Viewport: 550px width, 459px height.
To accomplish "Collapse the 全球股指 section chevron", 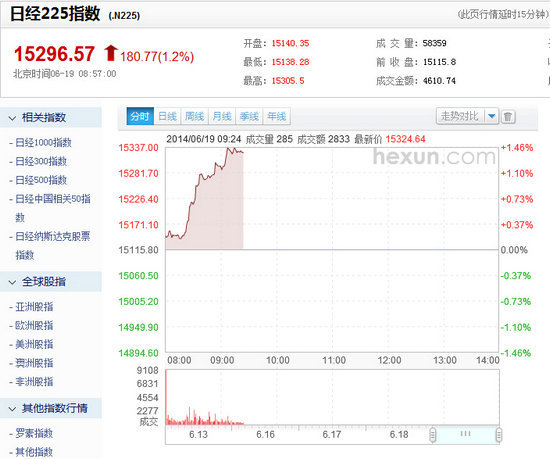I will click(x=12, y=282).
